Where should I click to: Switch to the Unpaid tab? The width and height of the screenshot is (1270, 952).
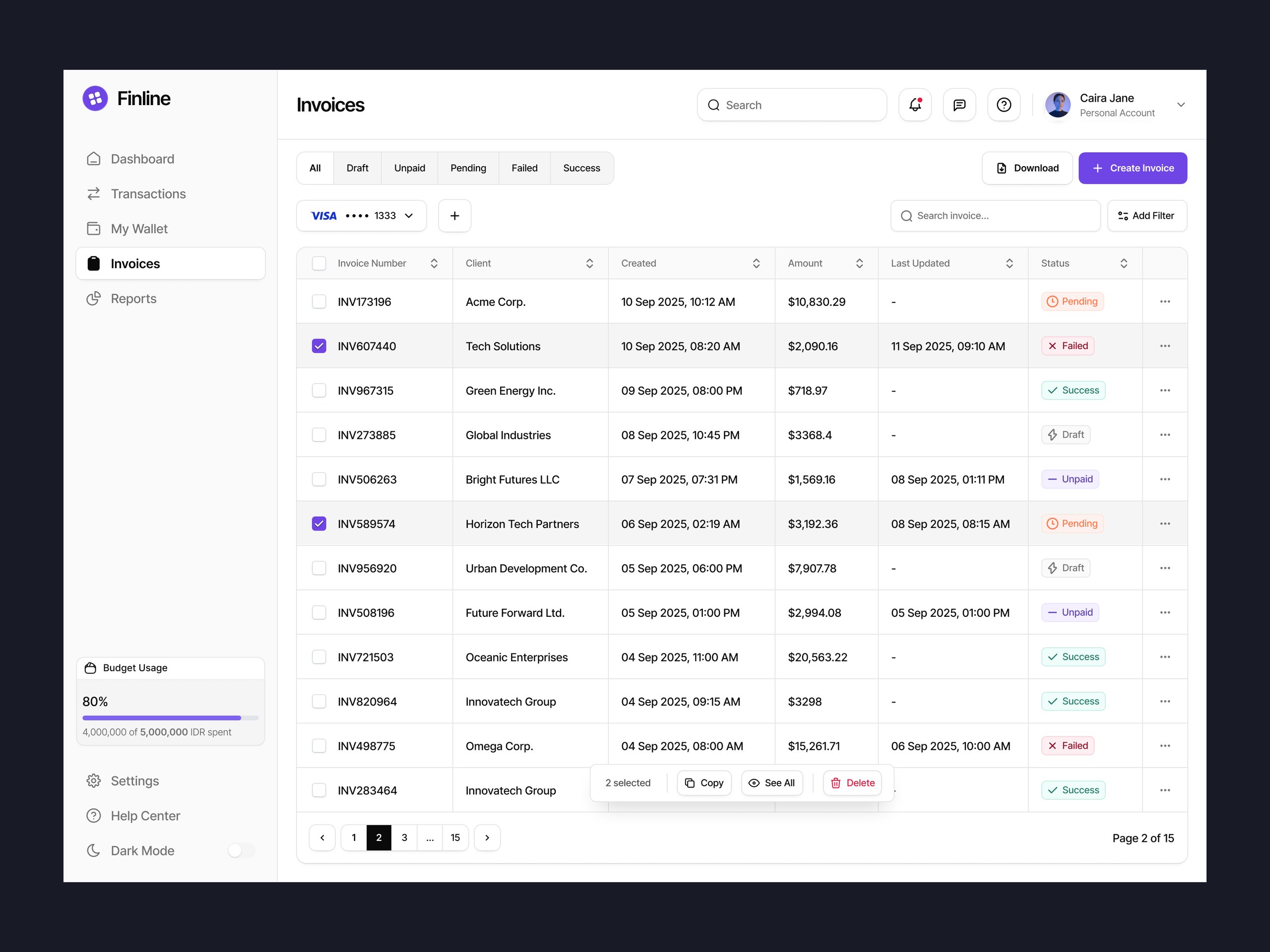pos(409,168)
